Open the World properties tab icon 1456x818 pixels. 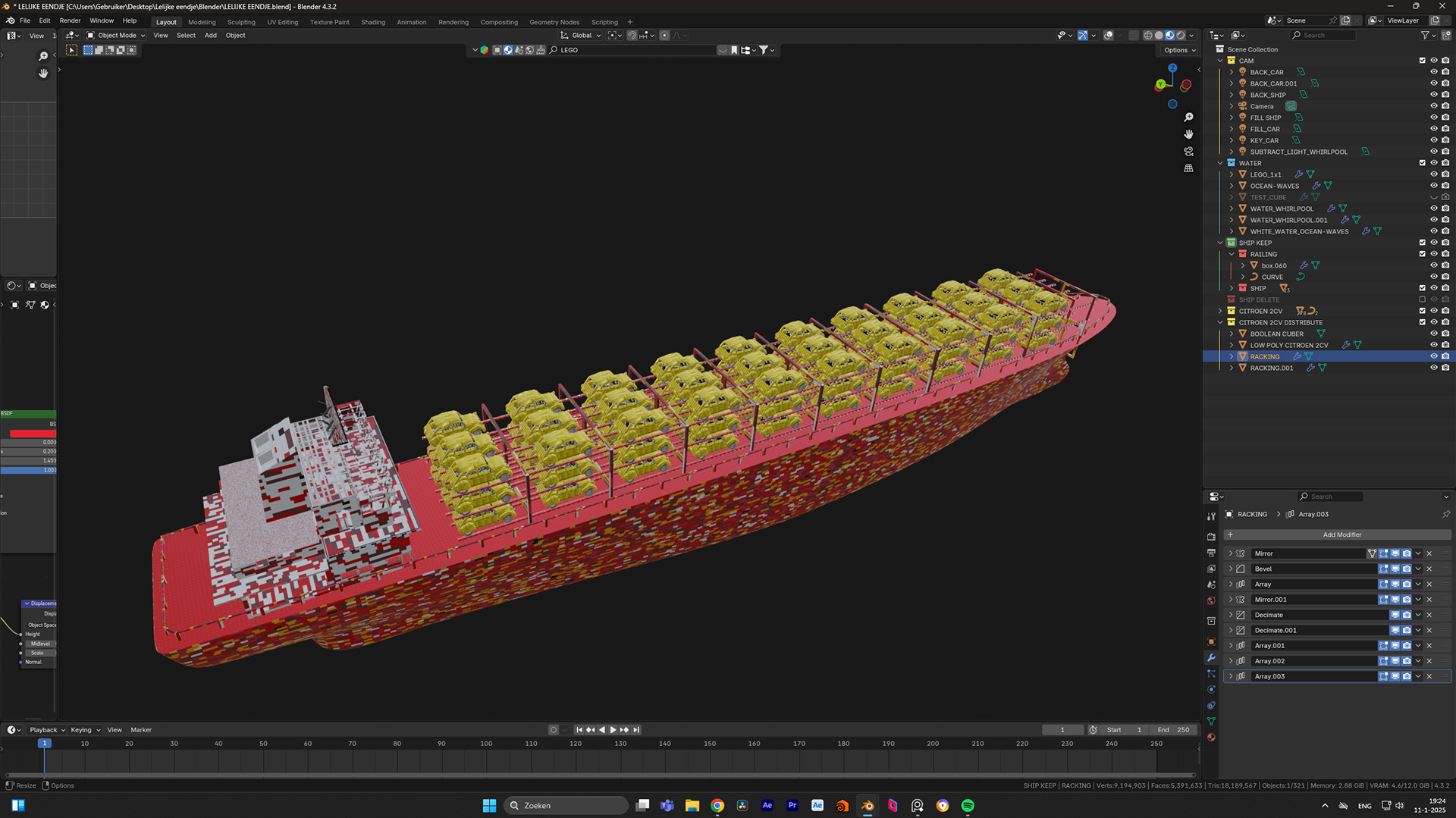(1211, 600)
